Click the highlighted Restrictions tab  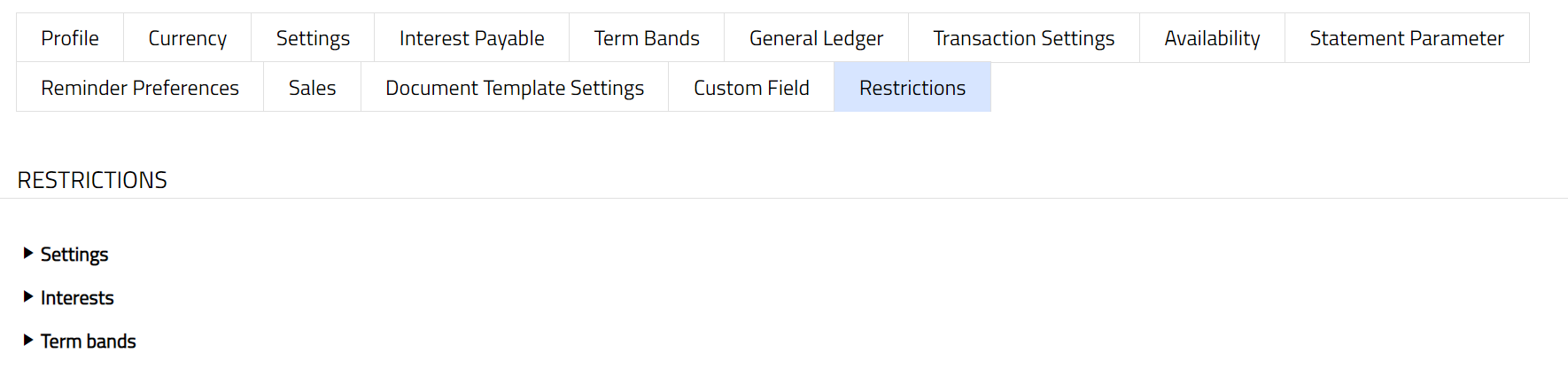coord(912,88)
